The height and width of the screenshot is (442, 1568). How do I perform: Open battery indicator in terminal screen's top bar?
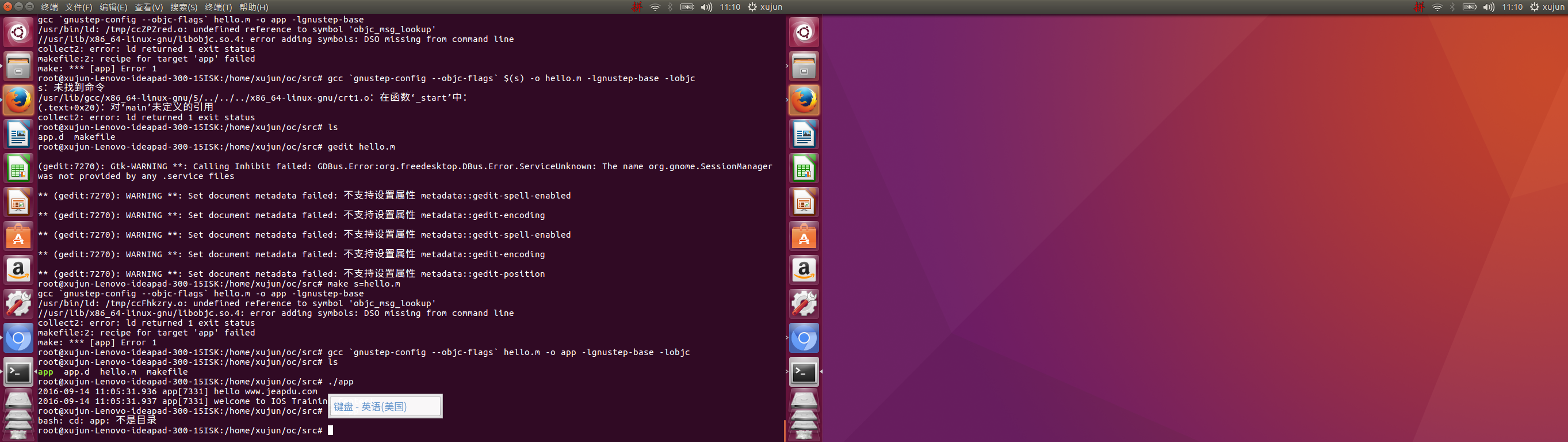coord(687,7)
